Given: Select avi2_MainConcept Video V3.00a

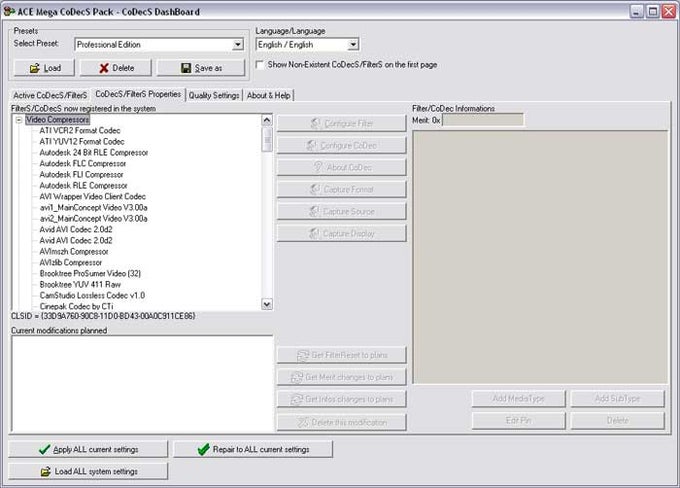Looking at the screenshot, I should [93, 219].
